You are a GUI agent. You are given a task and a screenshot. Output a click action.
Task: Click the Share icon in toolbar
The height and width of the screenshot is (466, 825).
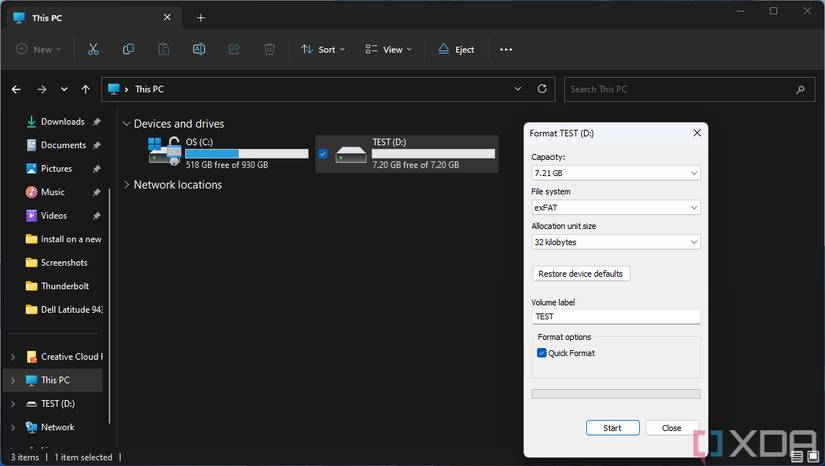click(x=234, y=49)
